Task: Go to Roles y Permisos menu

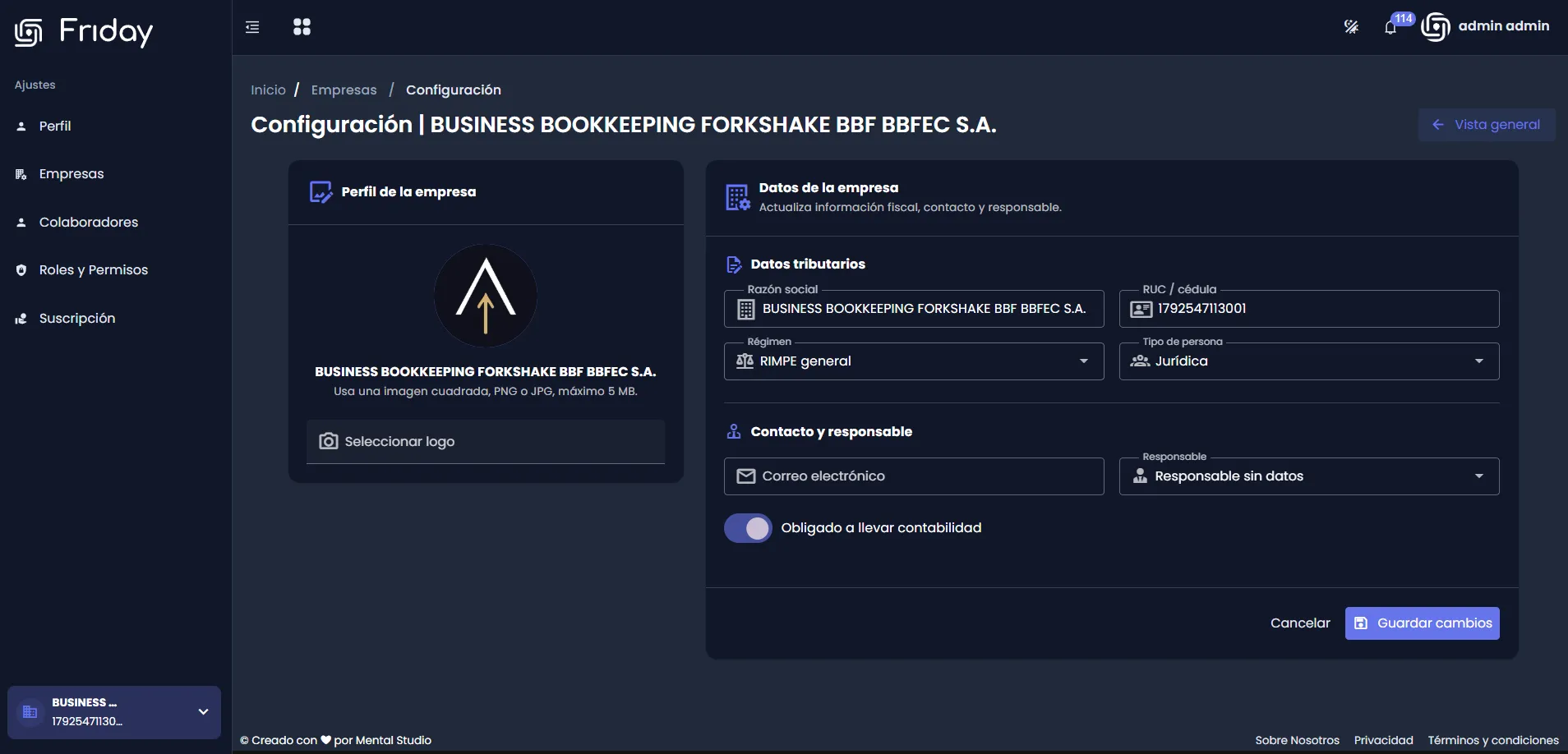Action: pos(93,270)
